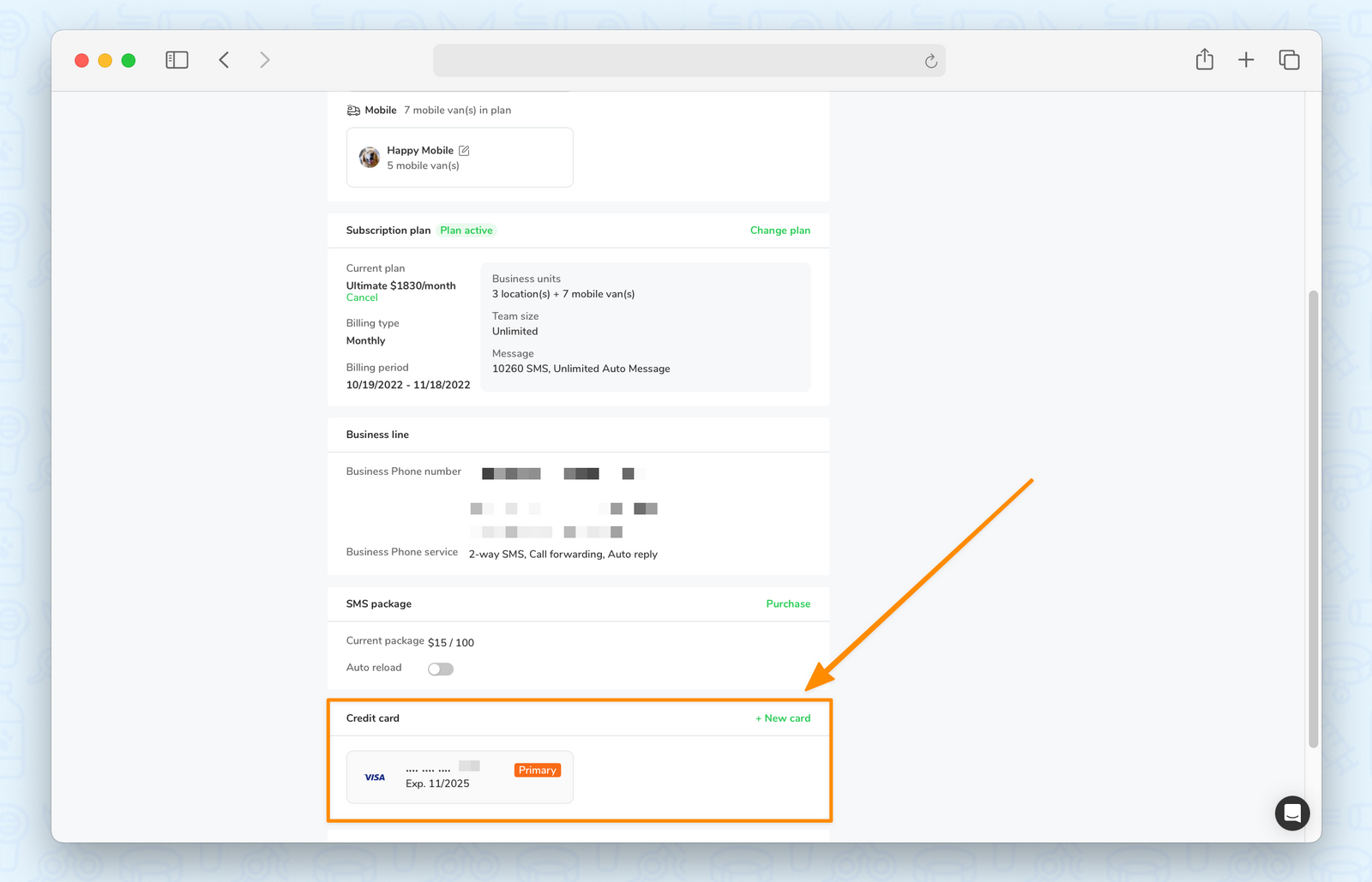Navigate forward using the forward arrow
This screenshot has width=1372, height=882.
[264, 59]
